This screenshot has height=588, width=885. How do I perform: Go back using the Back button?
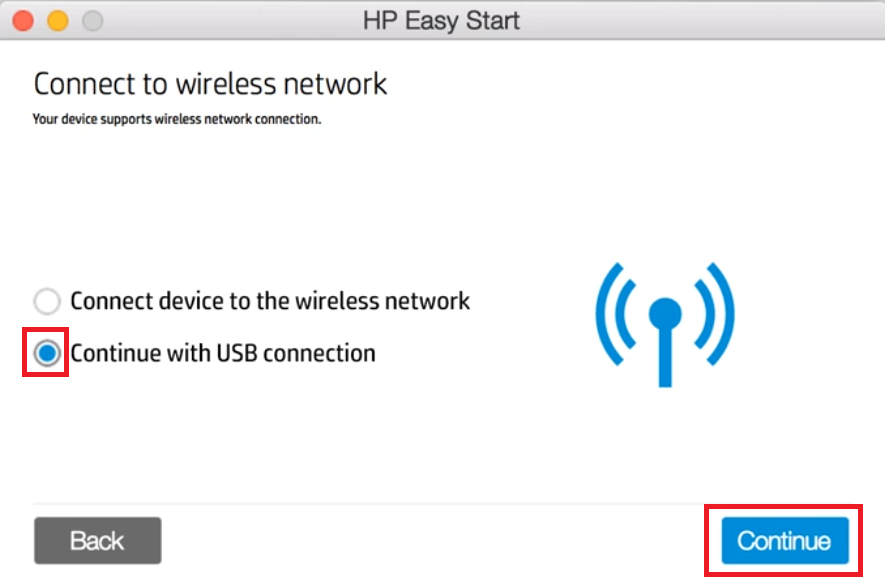tap(98, 541)
